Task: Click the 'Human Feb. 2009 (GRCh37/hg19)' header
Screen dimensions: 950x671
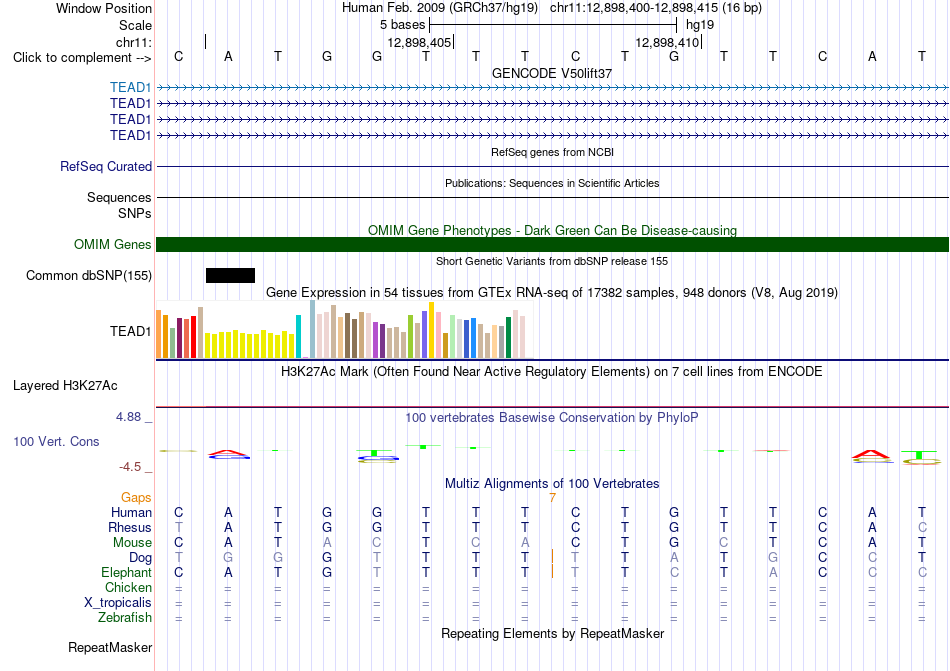Action: click(x=440, y=8)
